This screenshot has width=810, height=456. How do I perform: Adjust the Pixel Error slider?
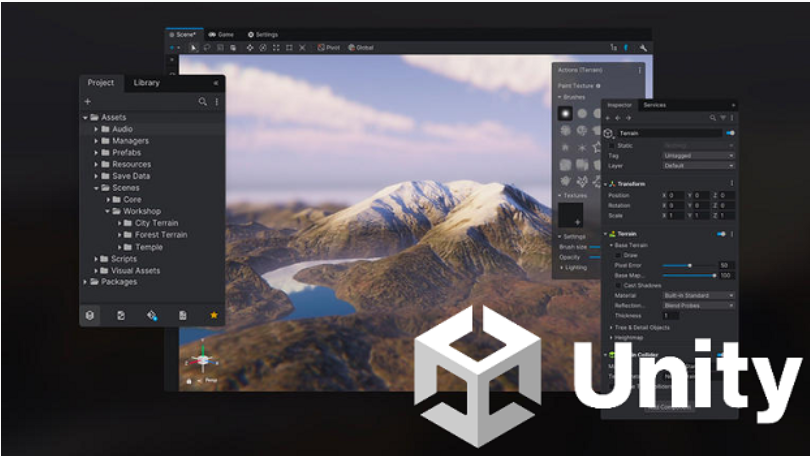690,265
